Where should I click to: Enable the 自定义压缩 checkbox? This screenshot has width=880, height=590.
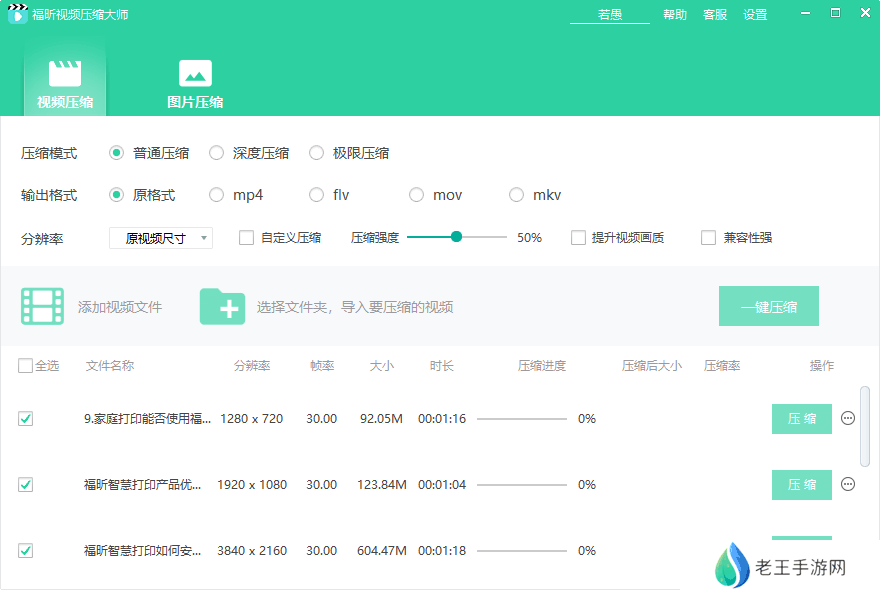click(244, 237)
